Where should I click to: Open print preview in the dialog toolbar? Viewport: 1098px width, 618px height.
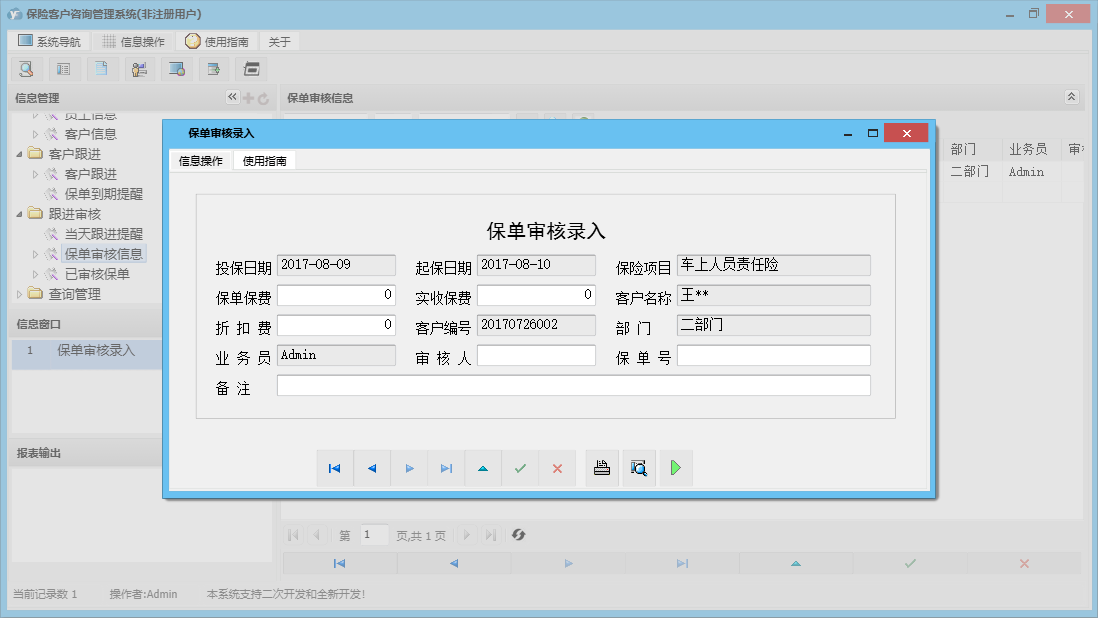click(x=638, y=468)
